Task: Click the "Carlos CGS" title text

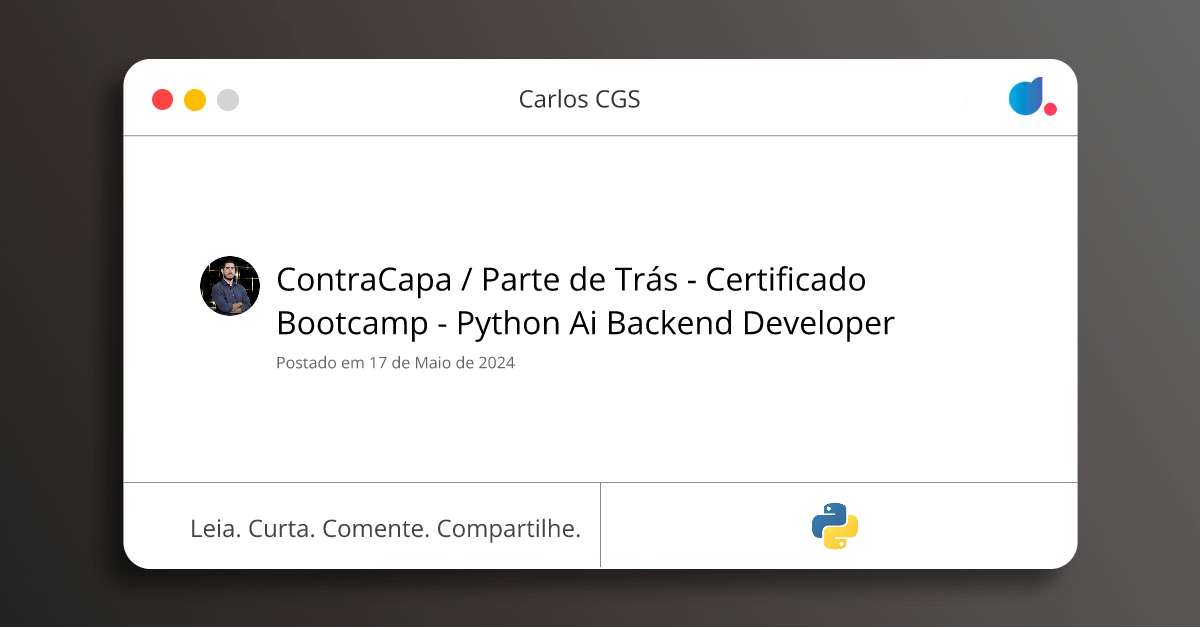Action: tap(579, 99)
